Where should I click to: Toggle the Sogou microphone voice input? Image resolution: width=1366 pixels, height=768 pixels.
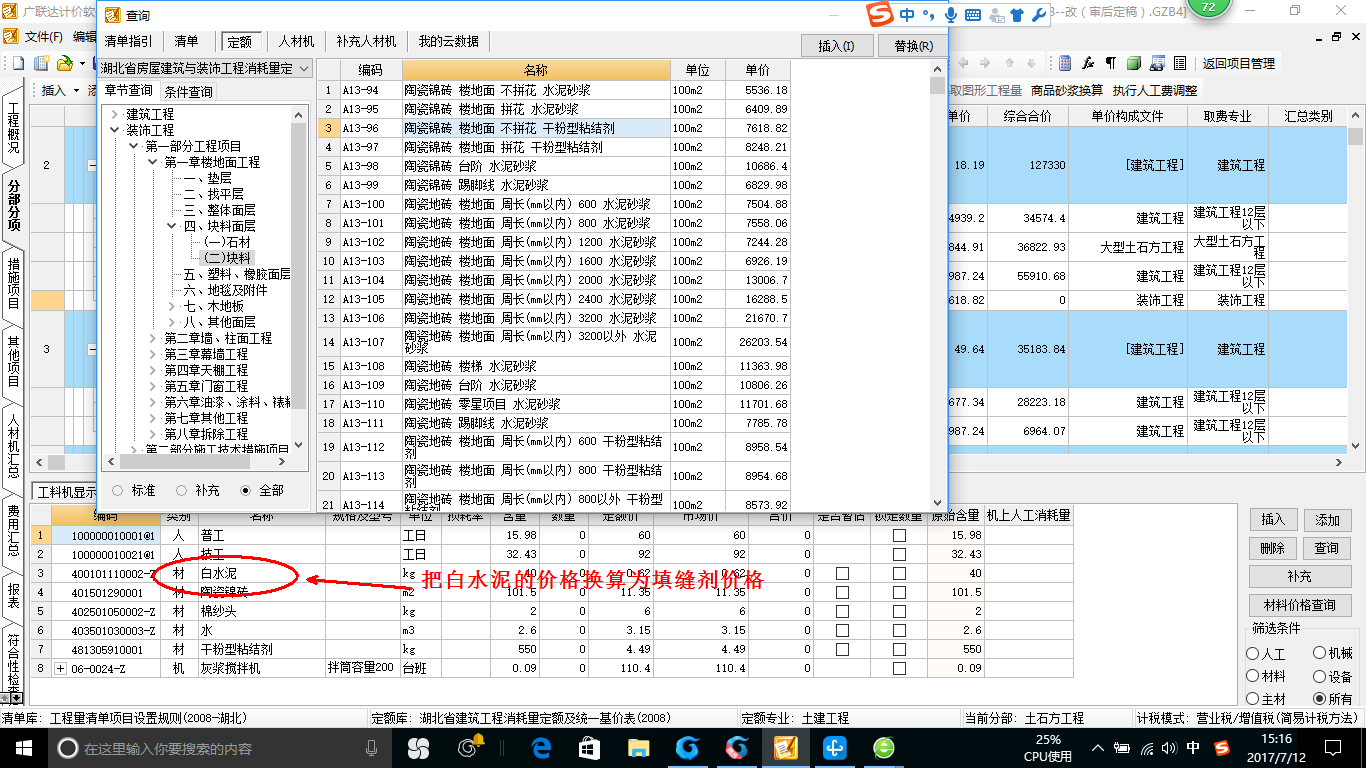click(x=950, y=15)
